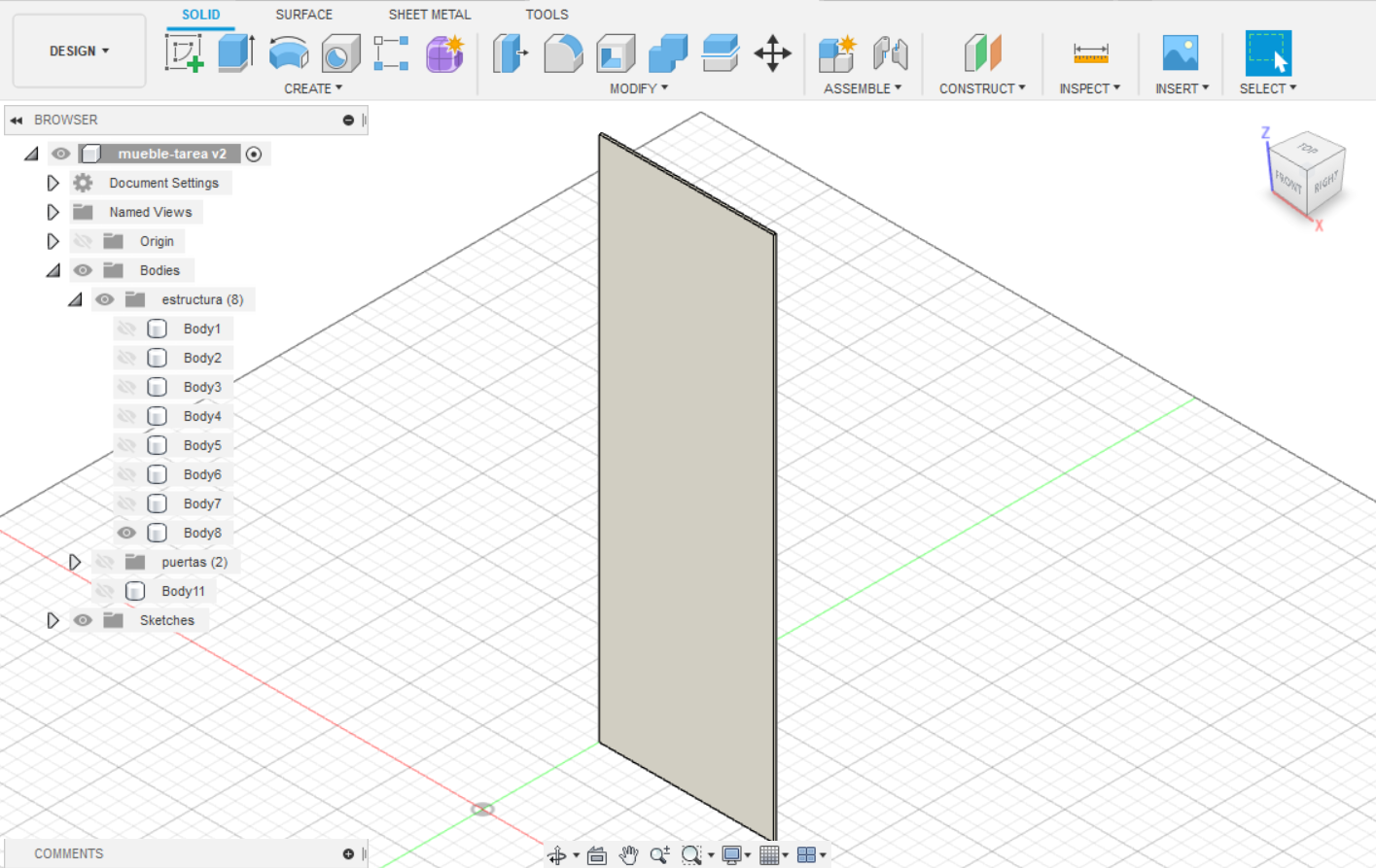Open the Rectangular Pattern tool
This screenshot has height=868, width=1376.
[x=391, y=53]
